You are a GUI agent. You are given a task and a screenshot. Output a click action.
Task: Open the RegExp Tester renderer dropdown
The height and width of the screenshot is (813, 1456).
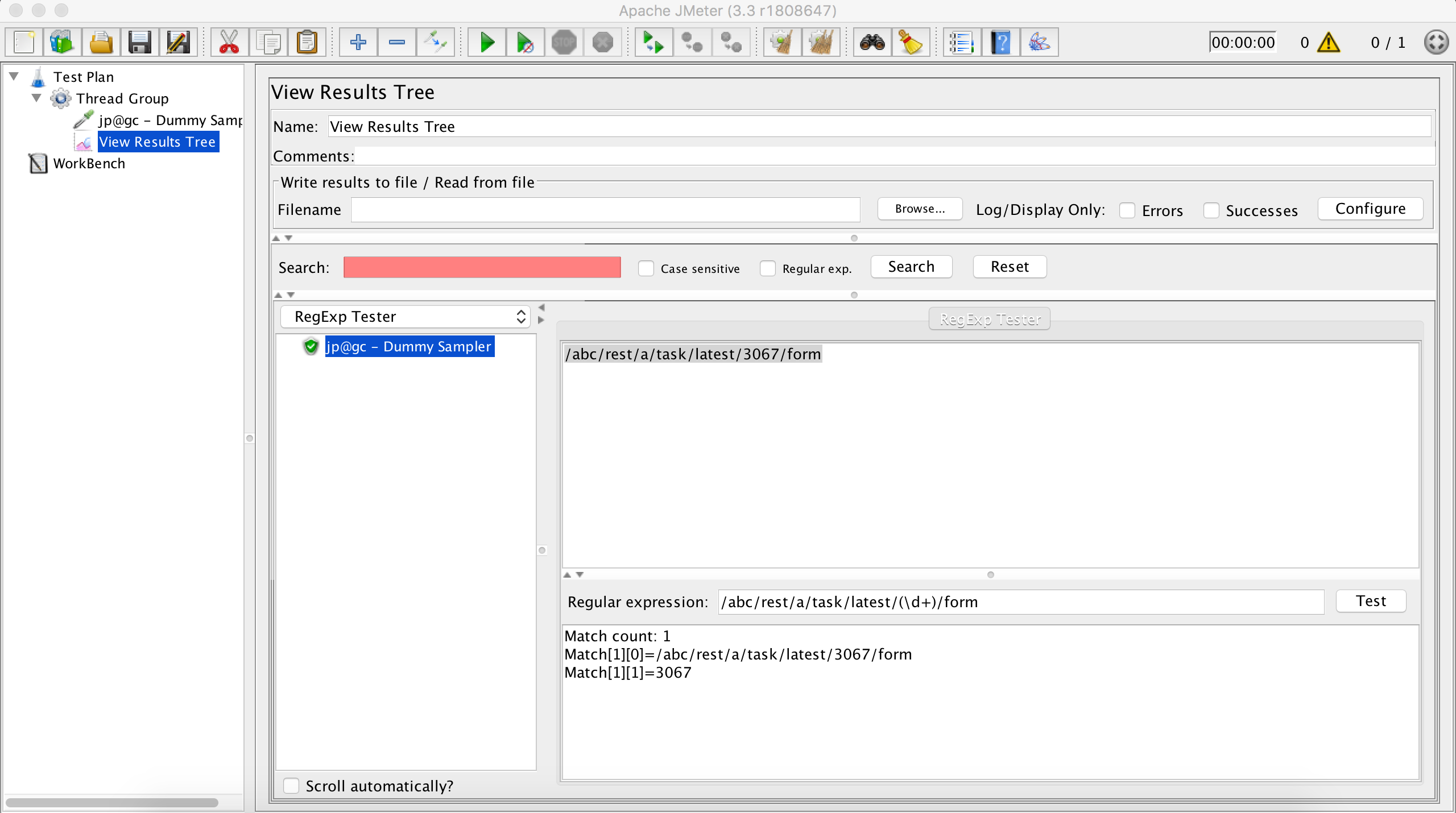coord(406,317)
